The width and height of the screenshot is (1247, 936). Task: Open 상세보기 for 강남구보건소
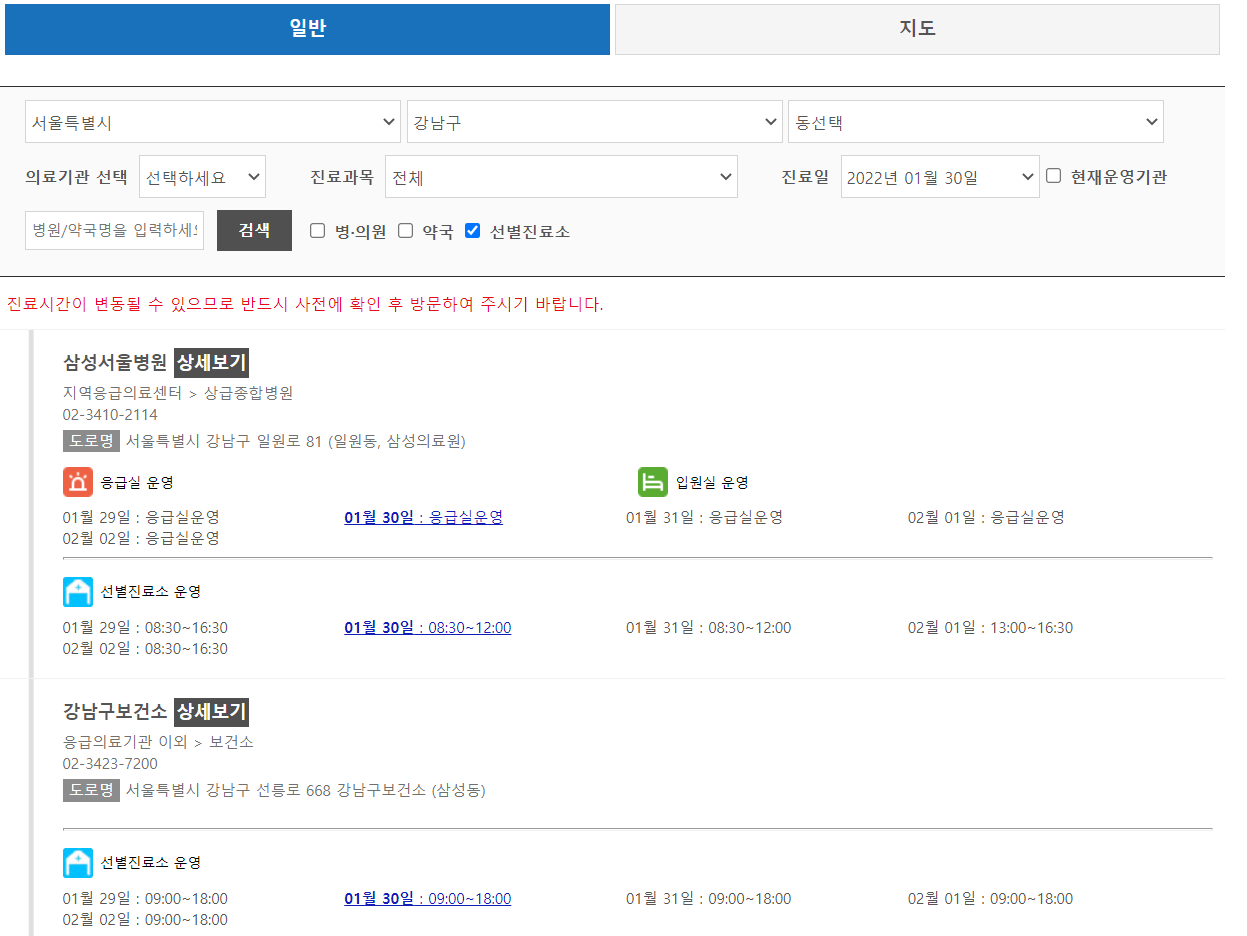point(212,712)
